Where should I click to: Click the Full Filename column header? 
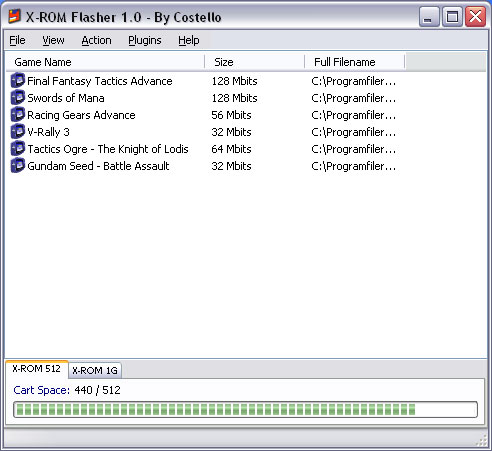[x=355, y=62]
